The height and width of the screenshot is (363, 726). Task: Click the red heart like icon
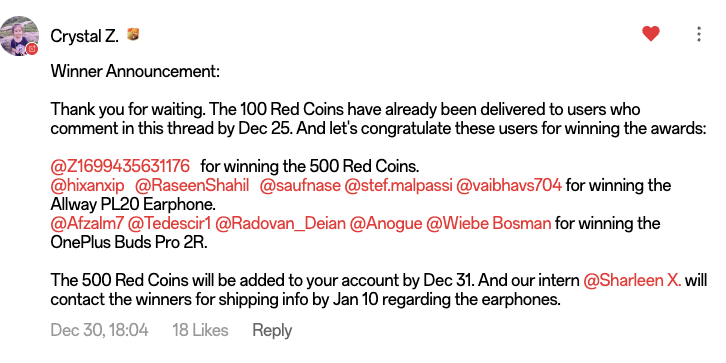(651, 34)
